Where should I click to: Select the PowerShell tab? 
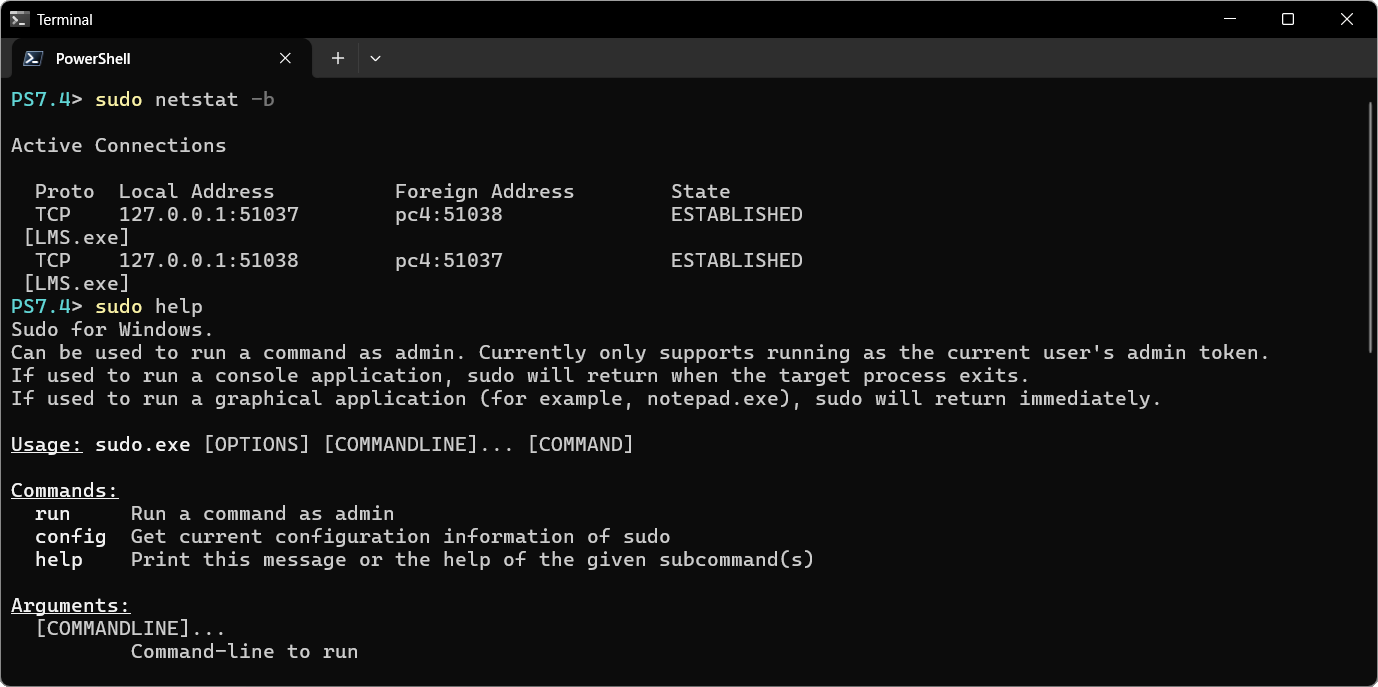(x=120, y=58)
